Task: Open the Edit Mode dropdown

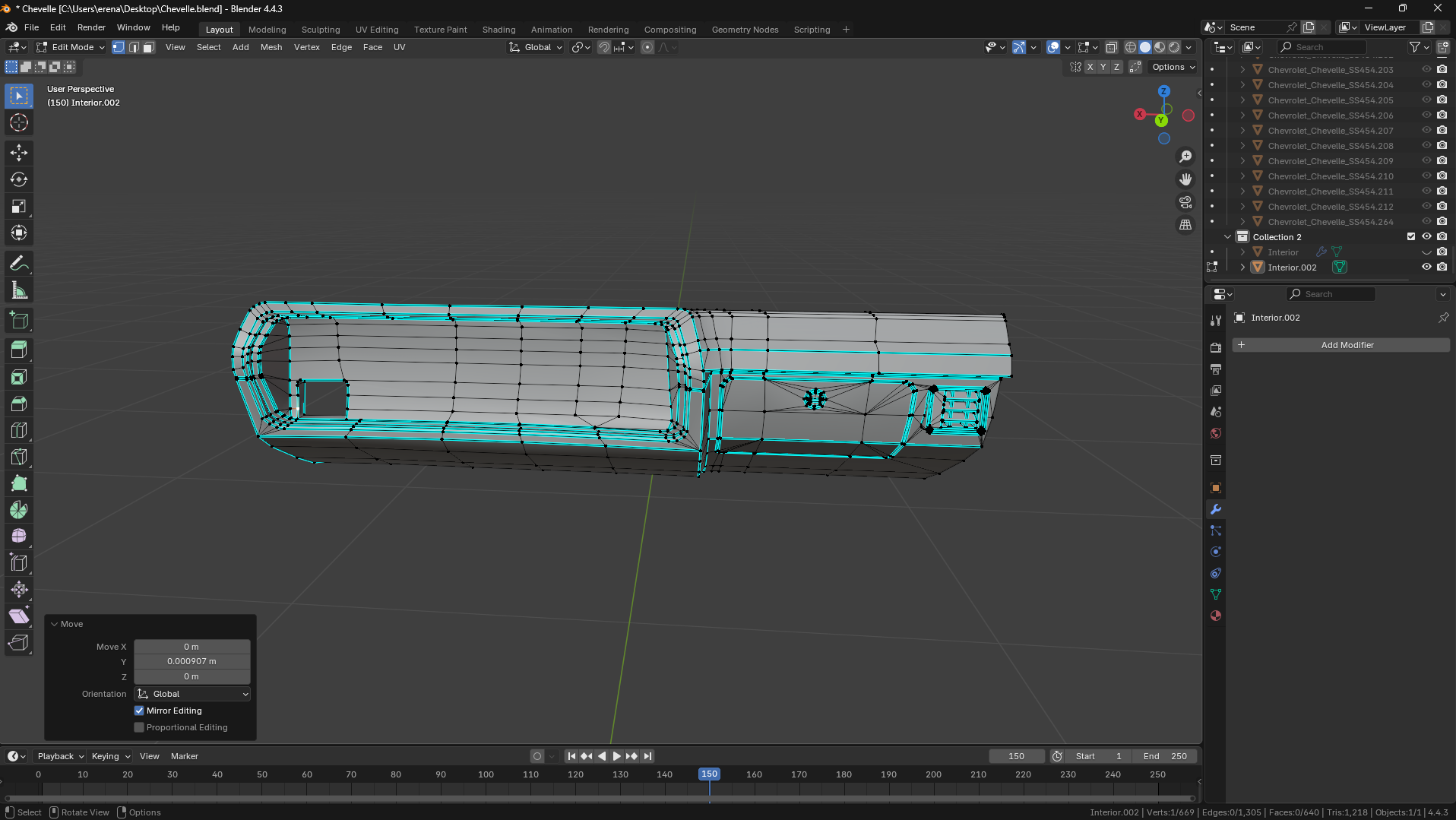Action: click(71, 47)
